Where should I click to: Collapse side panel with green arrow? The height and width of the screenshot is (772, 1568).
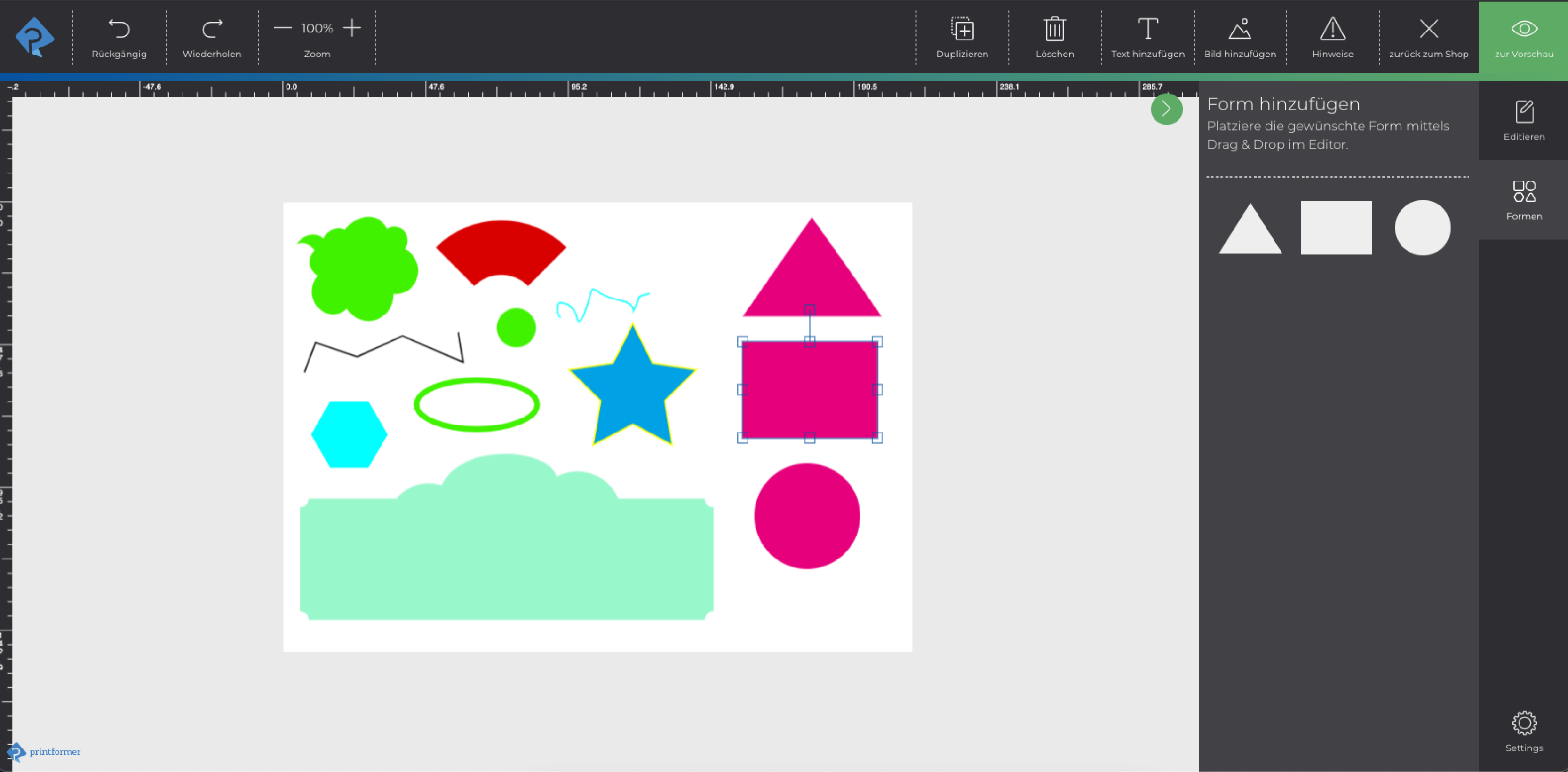pyautogui.click(x=1166, y=110)
